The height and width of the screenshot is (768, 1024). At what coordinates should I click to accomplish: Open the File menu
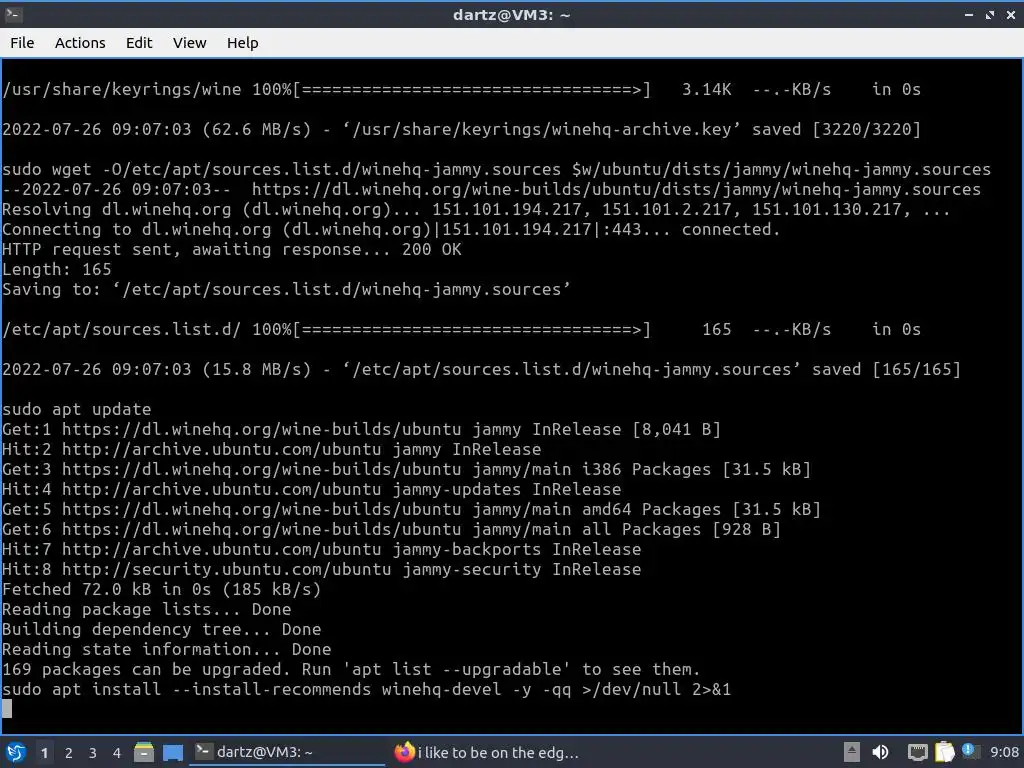22,43
